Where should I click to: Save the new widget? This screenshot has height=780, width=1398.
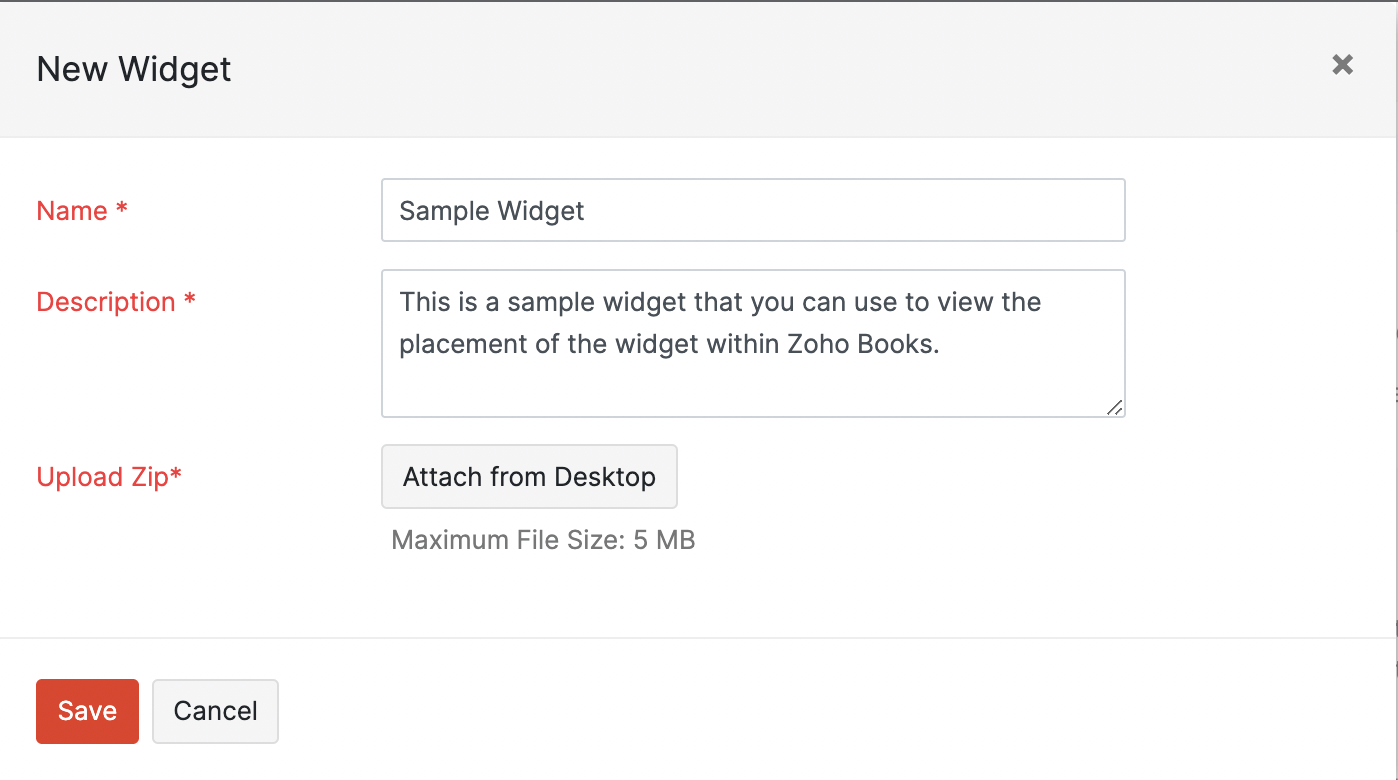87,711
